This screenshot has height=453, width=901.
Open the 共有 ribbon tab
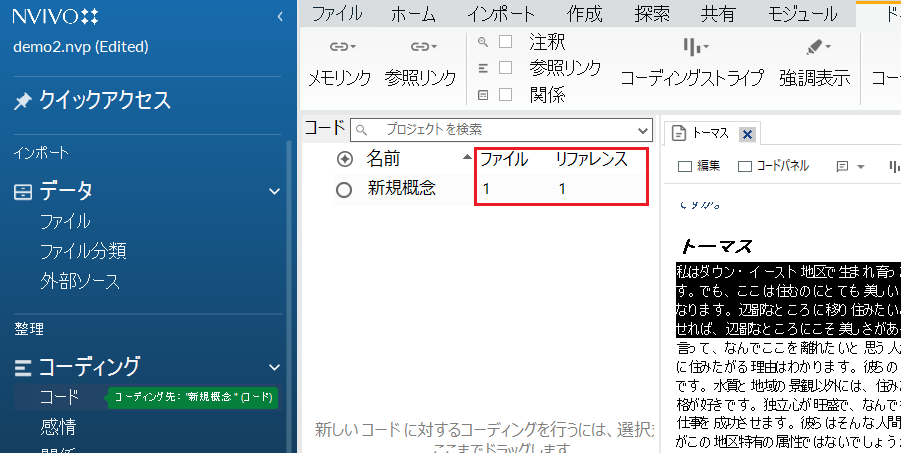click(718, 13)
